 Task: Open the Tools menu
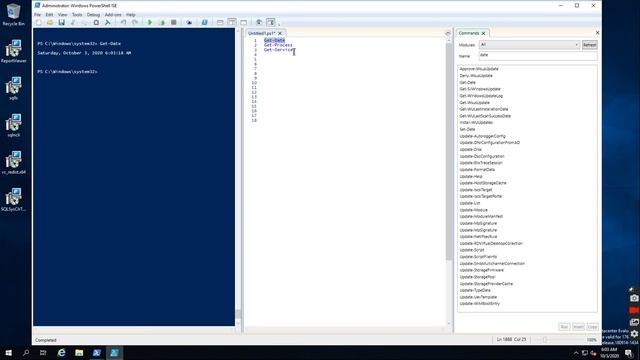[77, 15]
